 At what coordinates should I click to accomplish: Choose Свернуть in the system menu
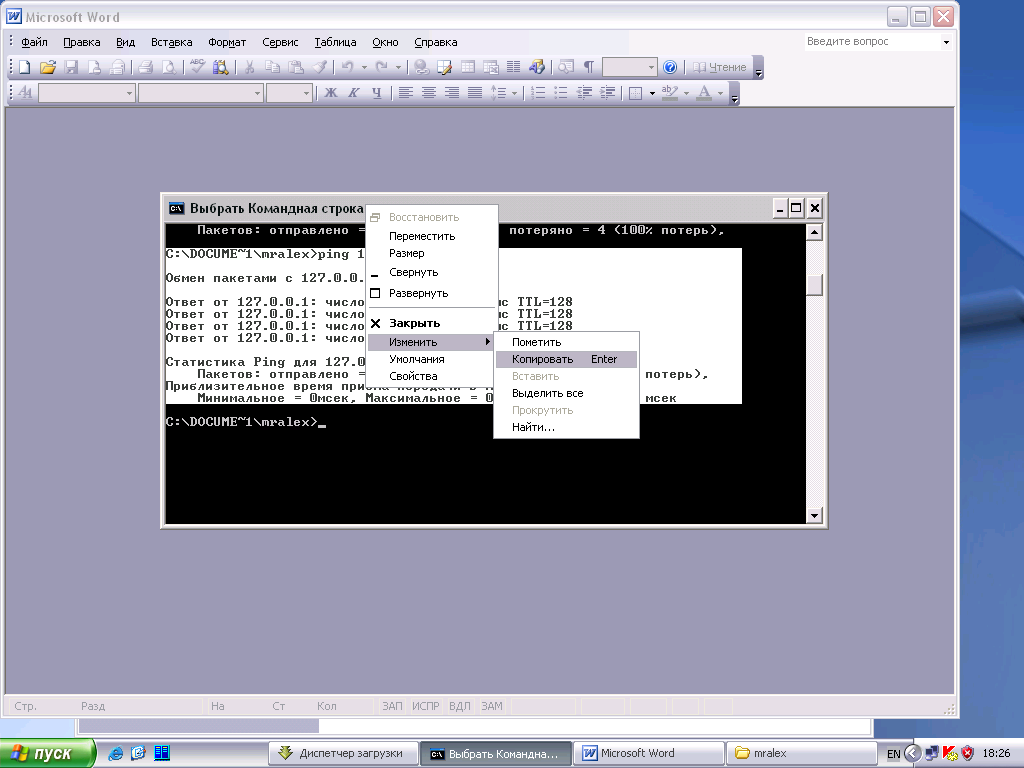(x=431, y=272)
